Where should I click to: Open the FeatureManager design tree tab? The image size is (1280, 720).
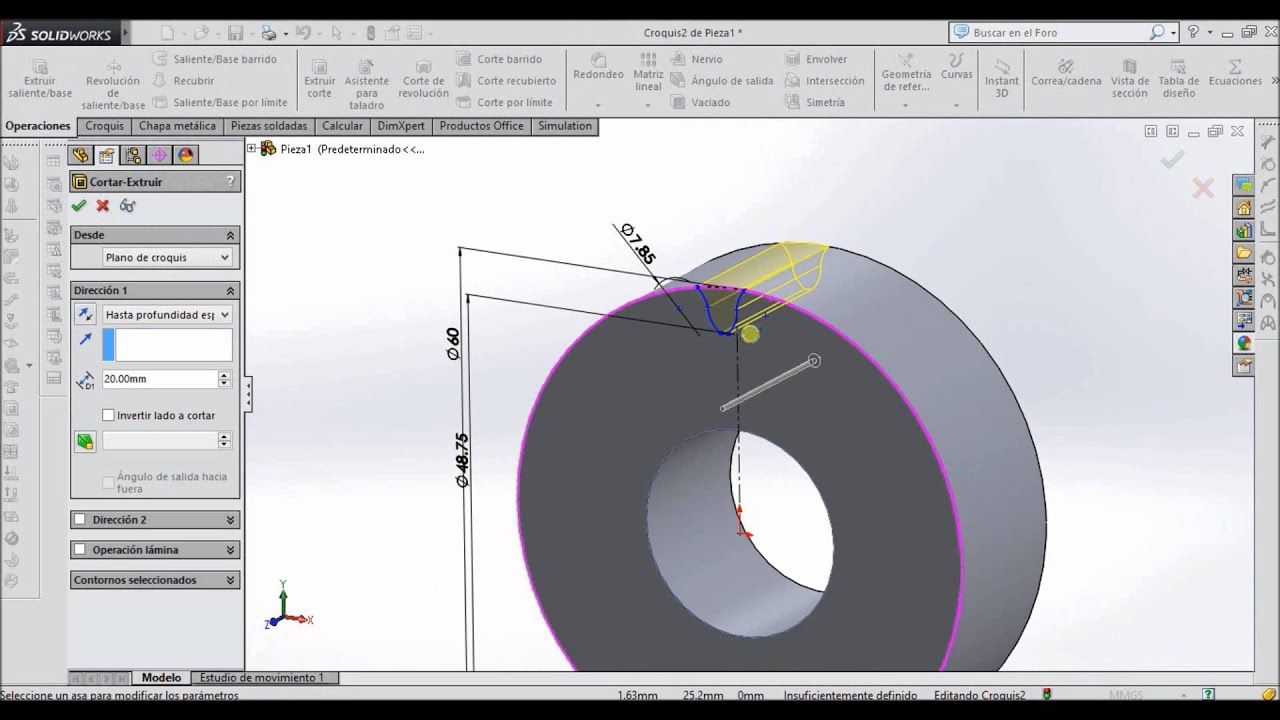81,155
